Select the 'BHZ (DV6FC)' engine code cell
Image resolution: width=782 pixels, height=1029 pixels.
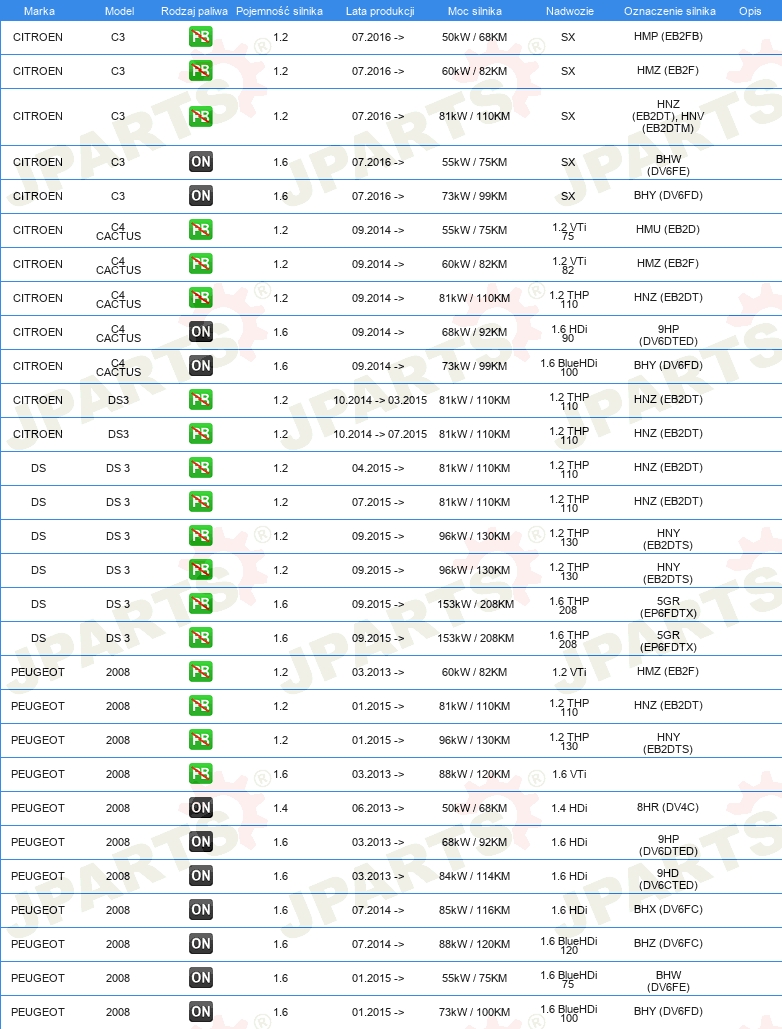pyautogui.click(x=668, y=943)
